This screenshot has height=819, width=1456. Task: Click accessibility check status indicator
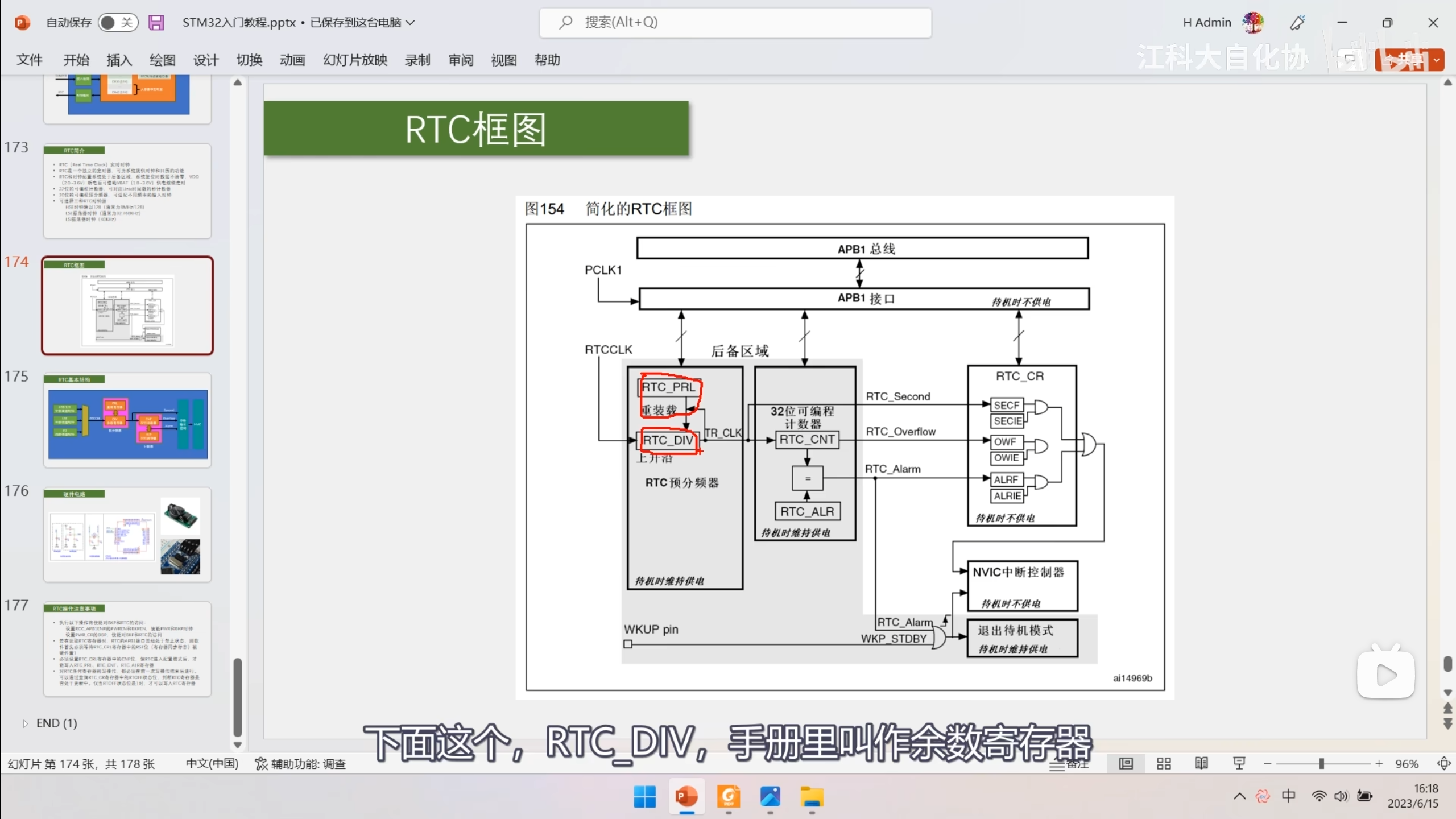point(300,764)
